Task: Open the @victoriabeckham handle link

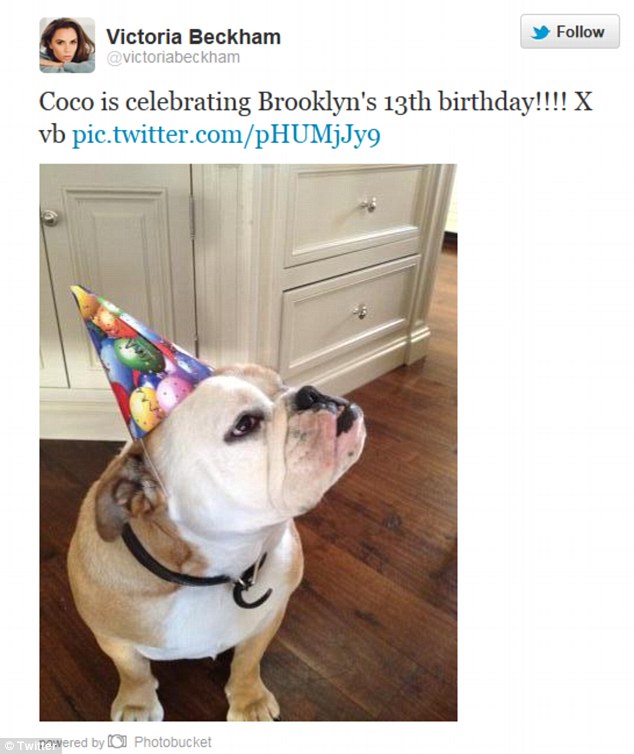Action: (173, 57)
